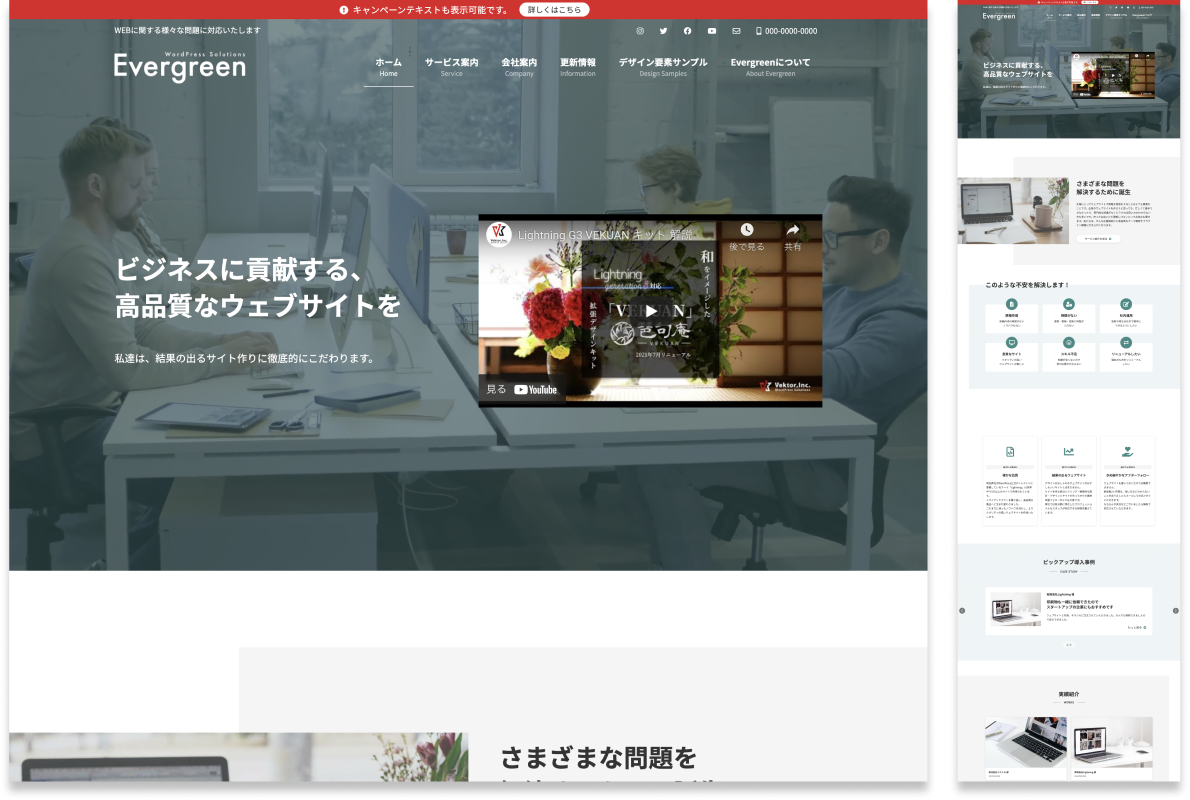This screenshot has width=1190, height=800.
Task: Open Evergreenについて About menu item
Action: coord(770,67)
